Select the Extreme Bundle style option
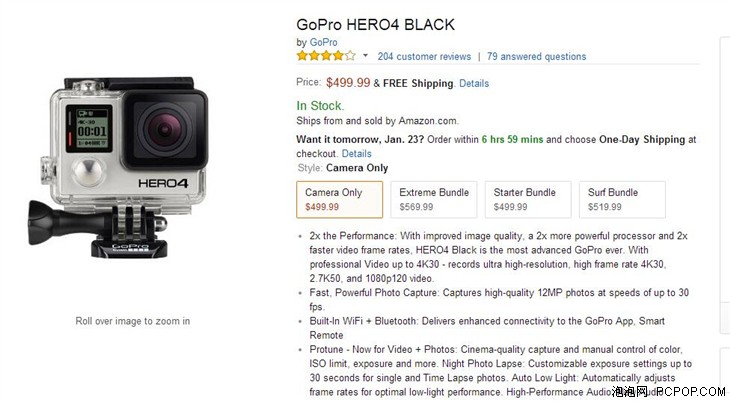730x402 pixels. [434, 199]
